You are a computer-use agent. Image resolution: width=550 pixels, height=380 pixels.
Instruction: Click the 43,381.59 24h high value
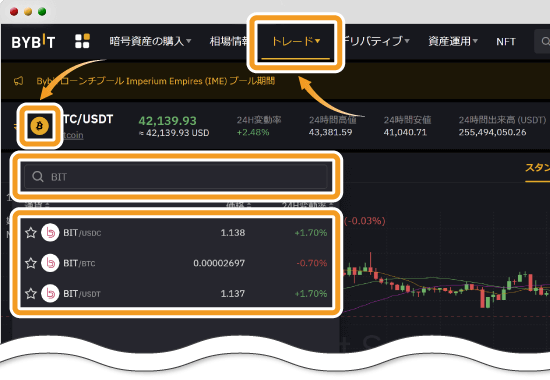pos(330,132)
